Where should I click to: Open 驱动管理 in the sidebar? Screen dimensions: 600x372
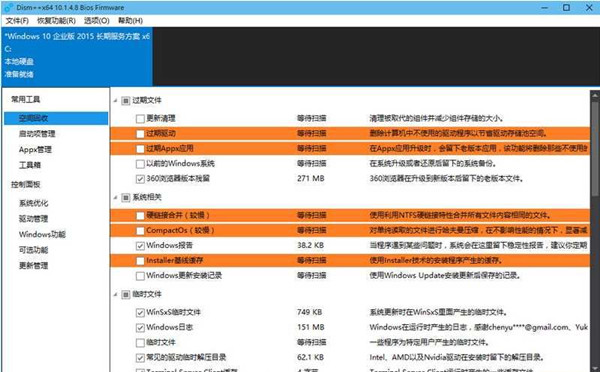[34, 219]
